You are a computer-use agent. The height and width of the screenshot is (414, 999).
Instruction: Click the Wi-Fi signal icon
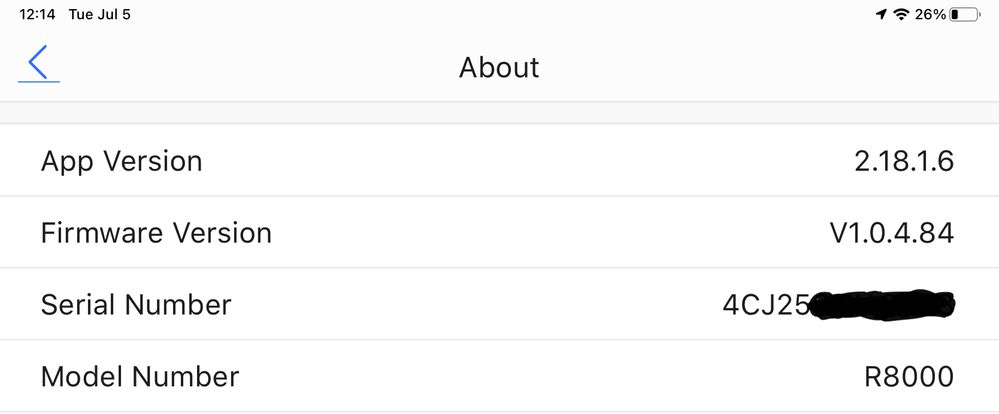(x=901, y=15)
